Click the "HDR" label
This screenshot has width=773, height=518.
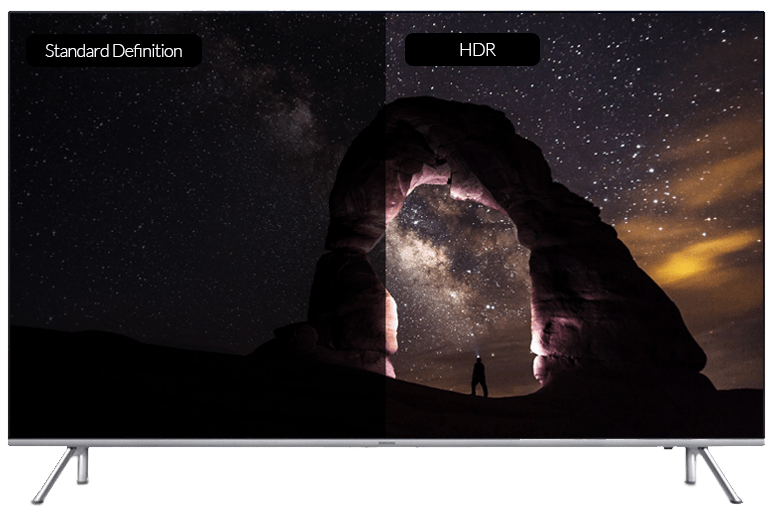tap(472, 50)
